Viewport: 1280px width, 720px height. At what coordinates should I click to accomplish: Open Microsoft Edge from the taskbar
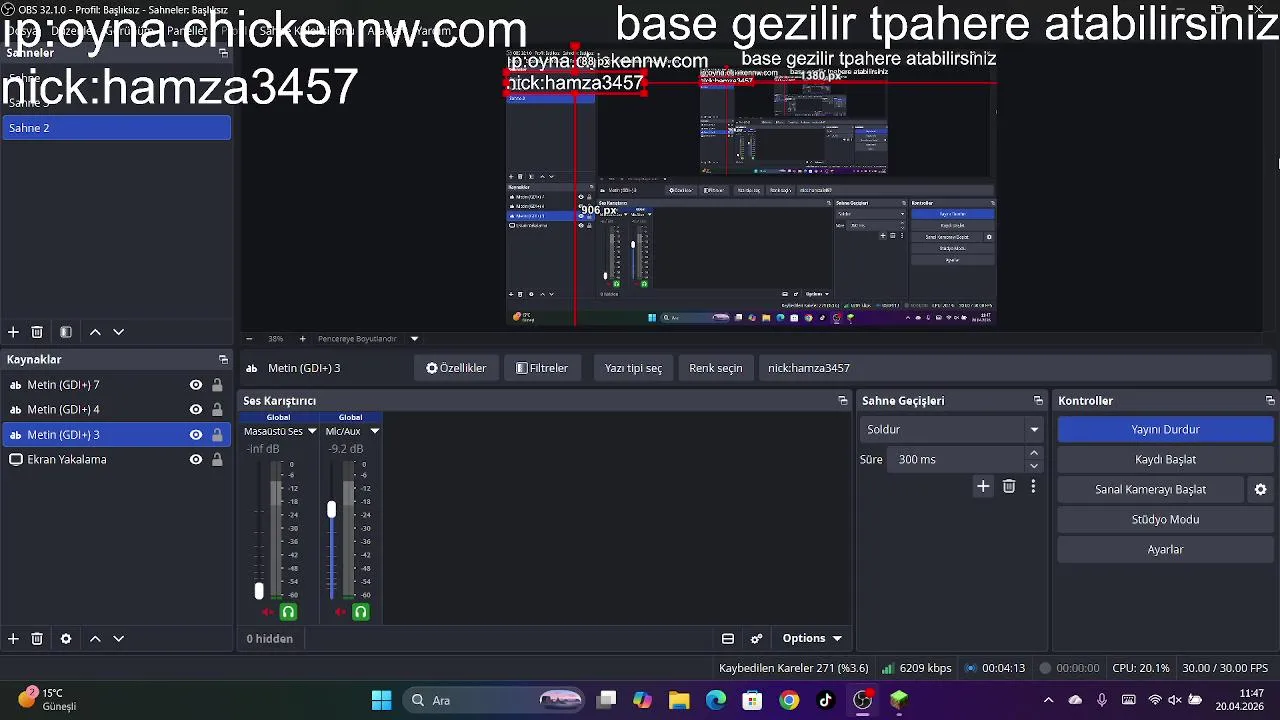pos(716,700)
